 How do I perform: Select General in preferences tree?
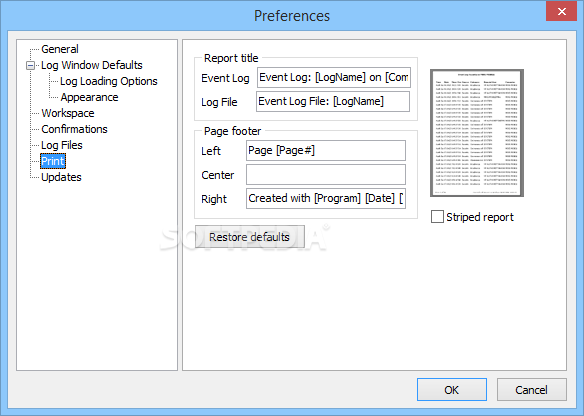[x=60, y=49]
